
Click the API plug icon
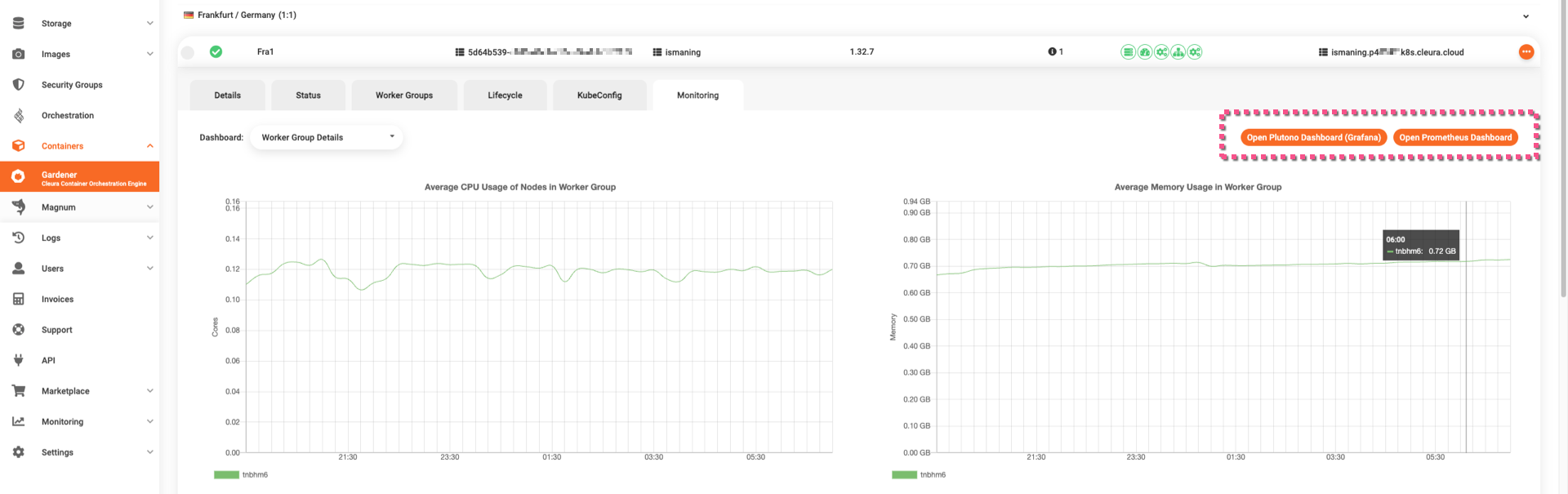click(x=18, y=360)
